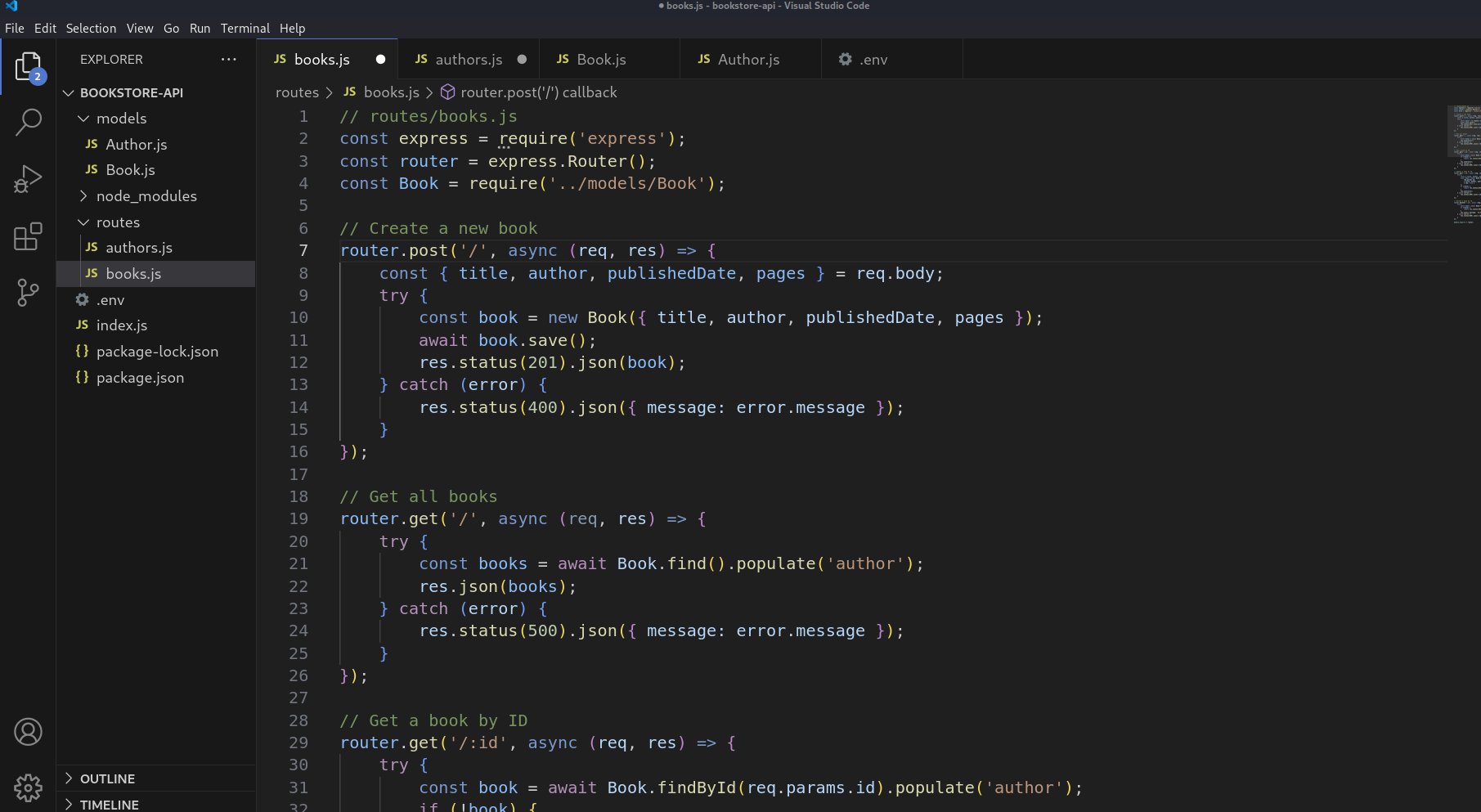Click line number 7 in gutter
The height and width of the screenshot is (812, 1481).
(x=303, y=250)
